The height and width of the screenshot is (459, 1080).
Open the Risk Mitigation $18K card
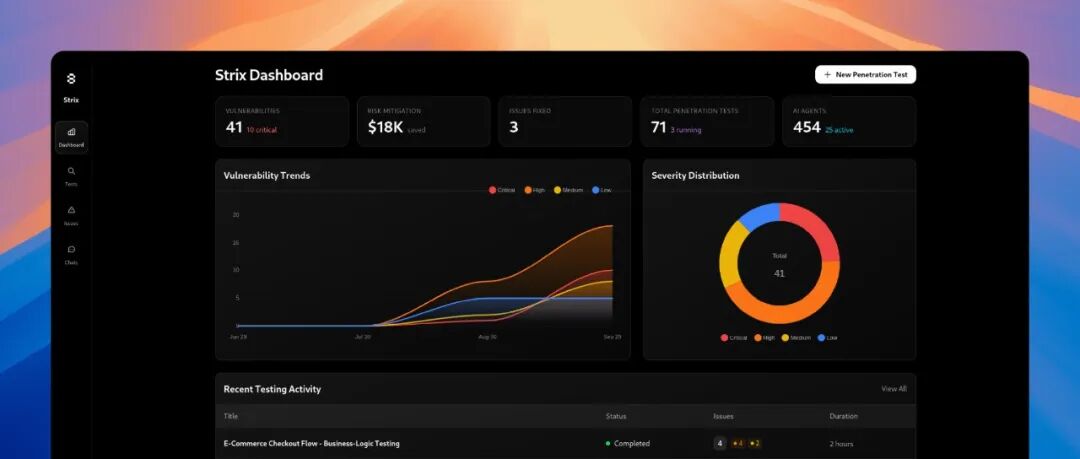coord(424,121)
